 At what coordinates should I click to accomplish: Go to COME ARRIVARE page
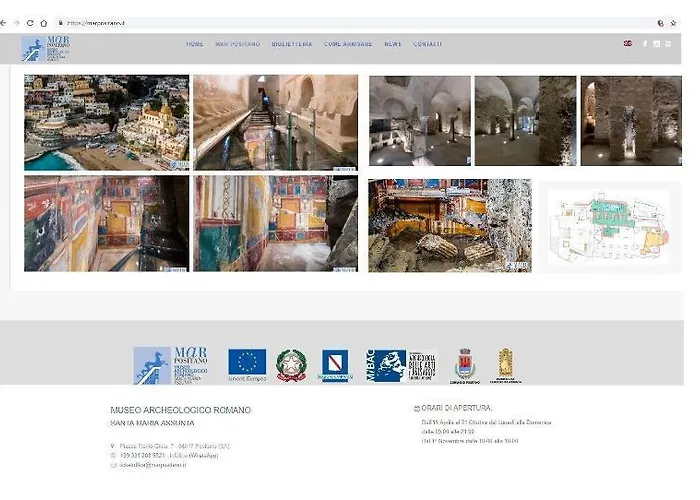(x=348, y=44)
